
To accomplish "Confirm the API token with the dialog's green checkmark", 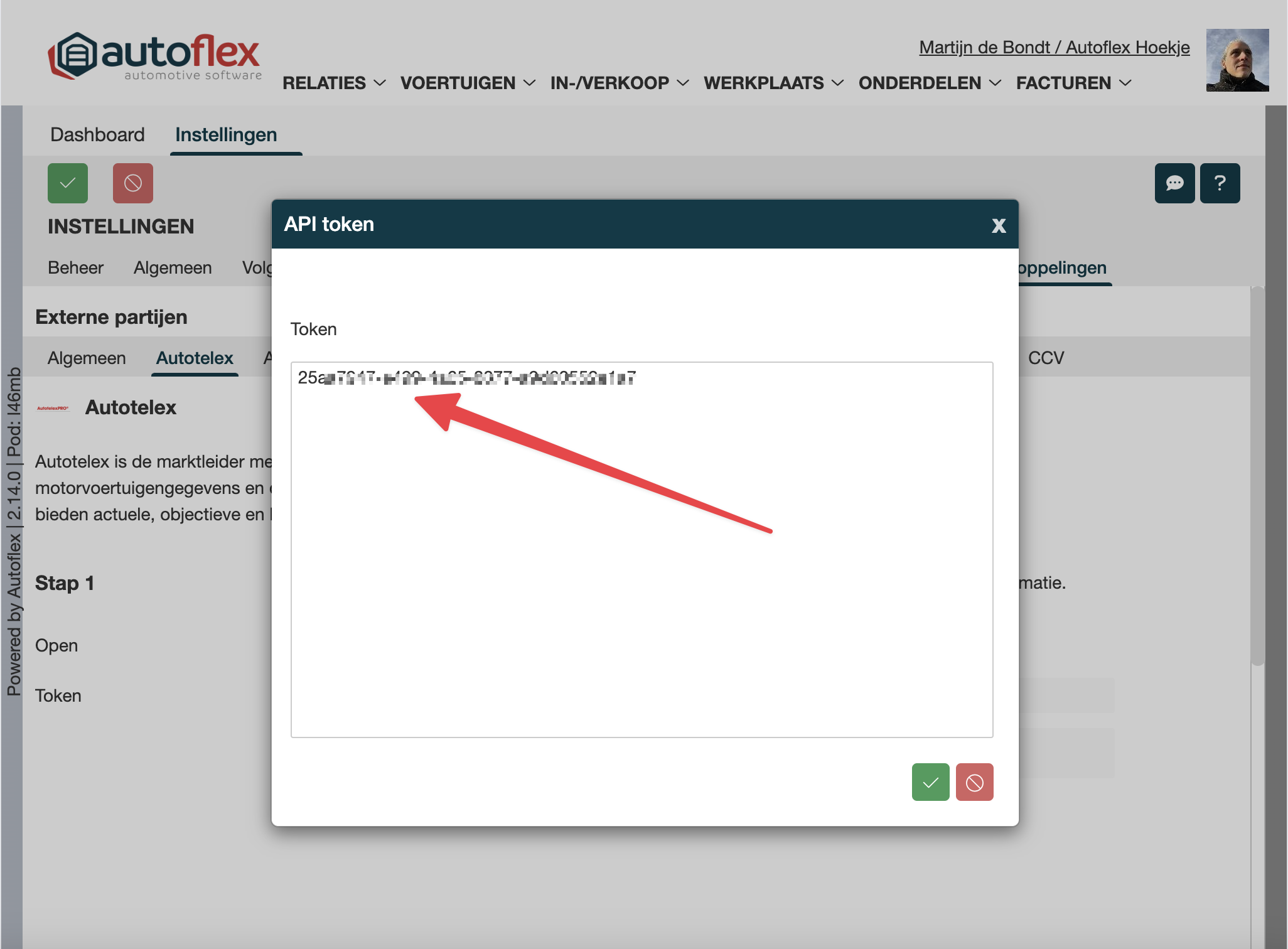I will click(x=930, y=782).
